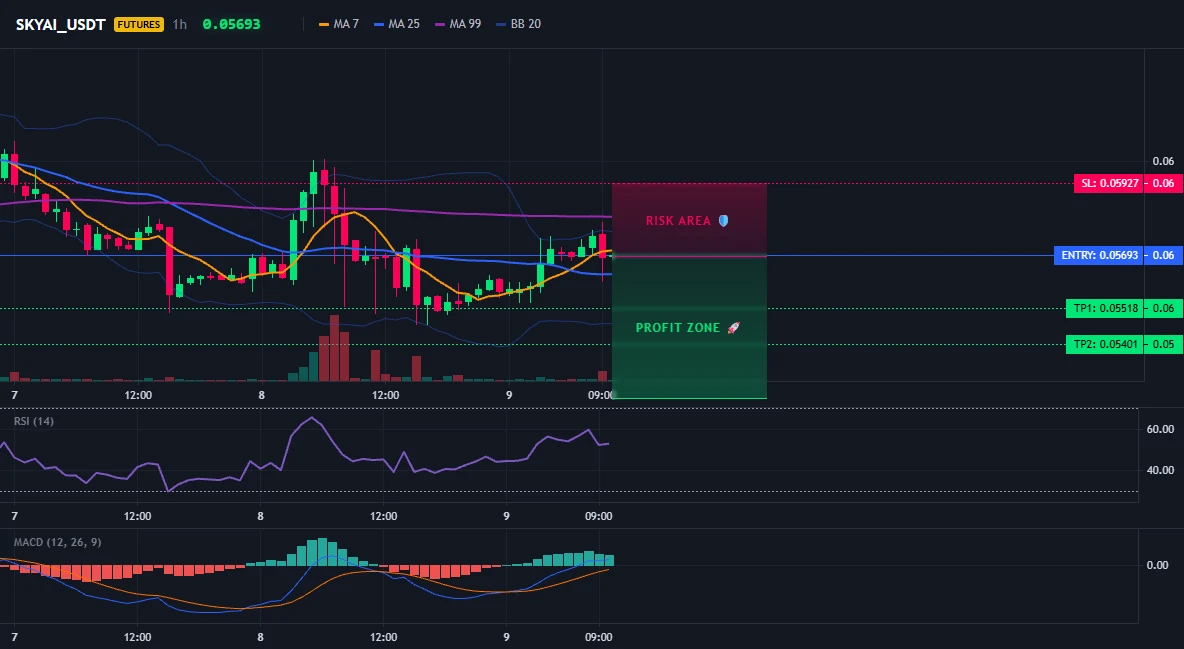The width and height of the screenshot is (1184, 649).
Task: Click the 09:00 label on price chart axis
Action: point(600,395)
